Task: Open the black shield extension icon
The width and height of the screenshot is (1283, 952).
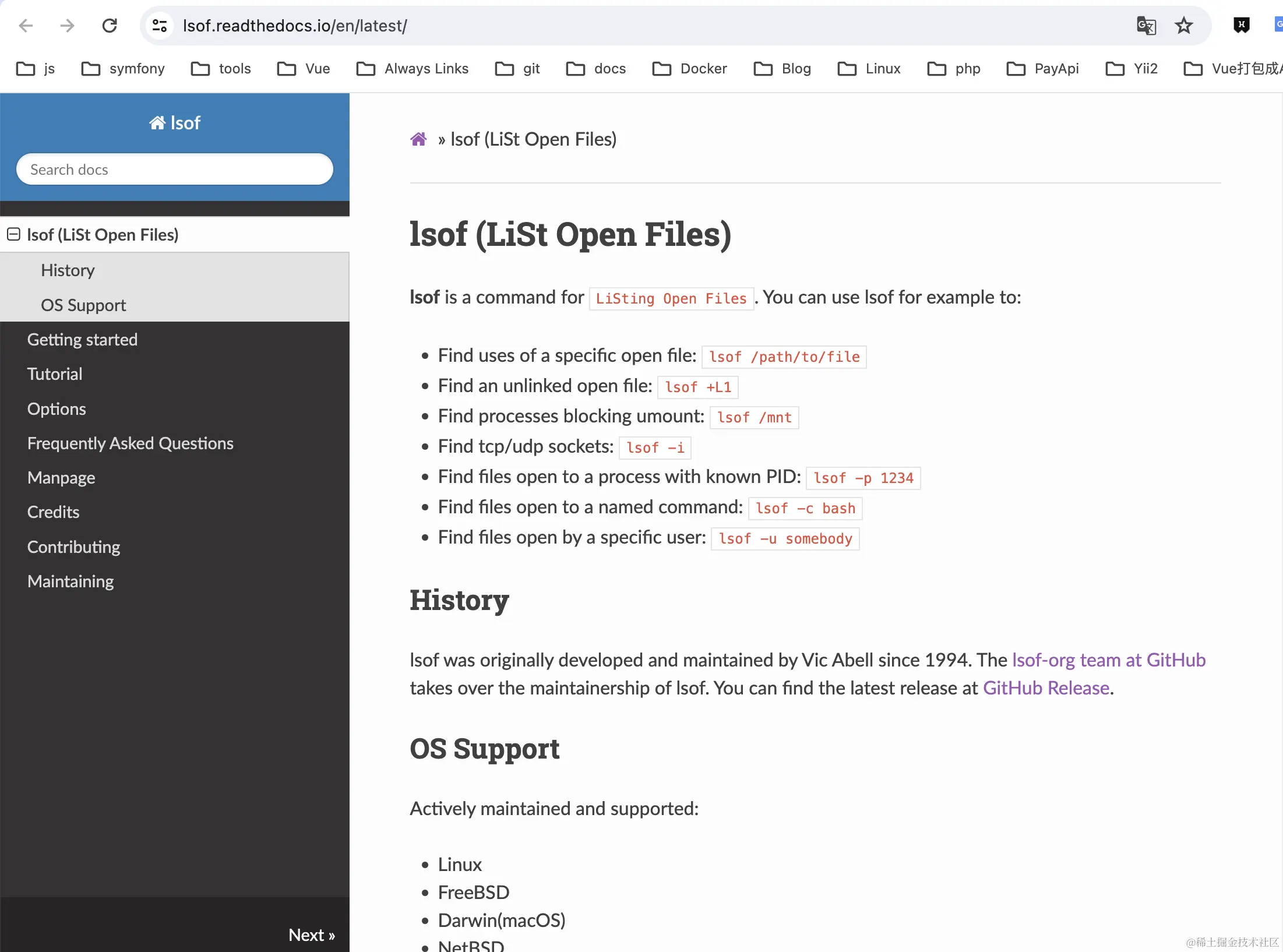Action: (x=1241, y=26)
